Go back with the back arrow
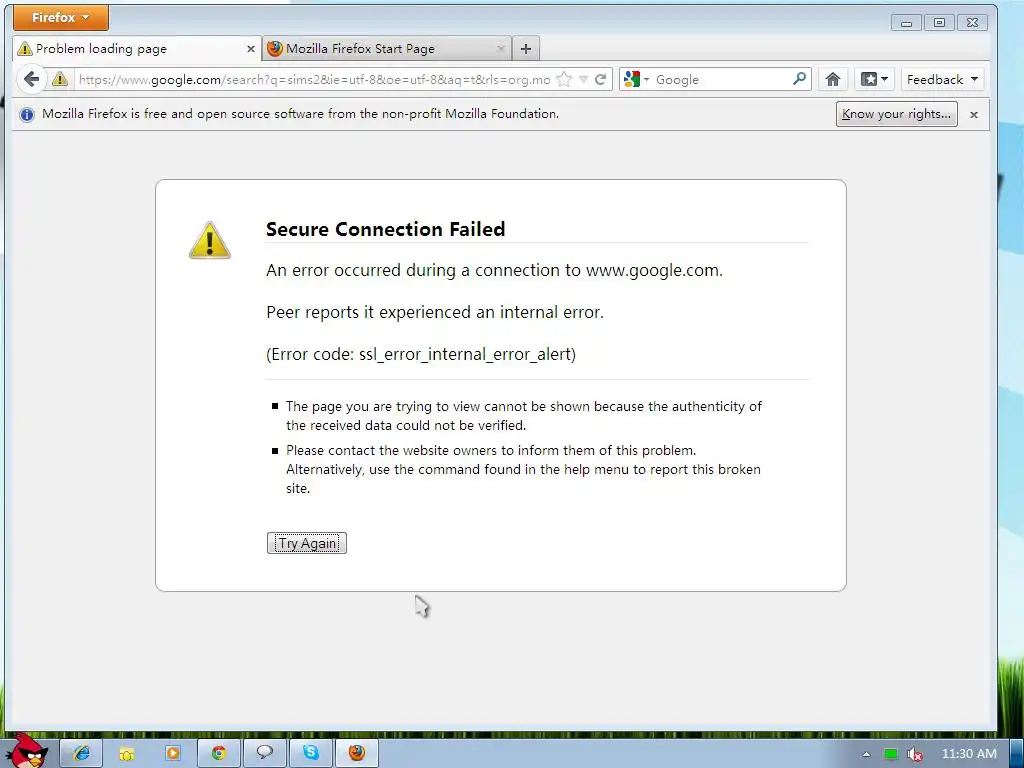This screenshot has height=768, width=1024. click(31, 80)
